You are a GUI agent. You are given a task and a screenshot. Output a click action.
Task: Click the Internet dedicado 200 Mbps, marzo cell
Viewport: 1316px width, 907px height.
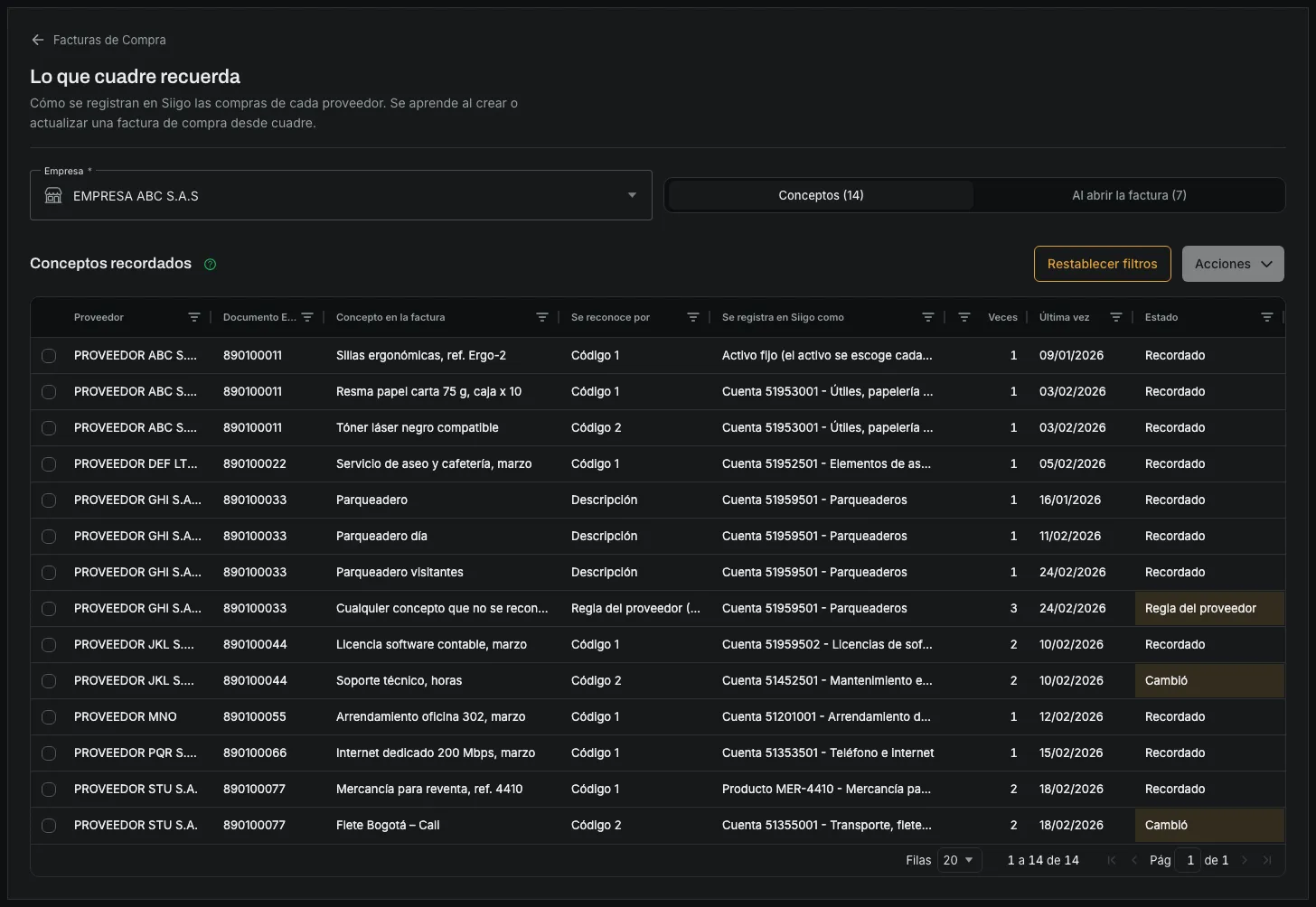point(436,753)
